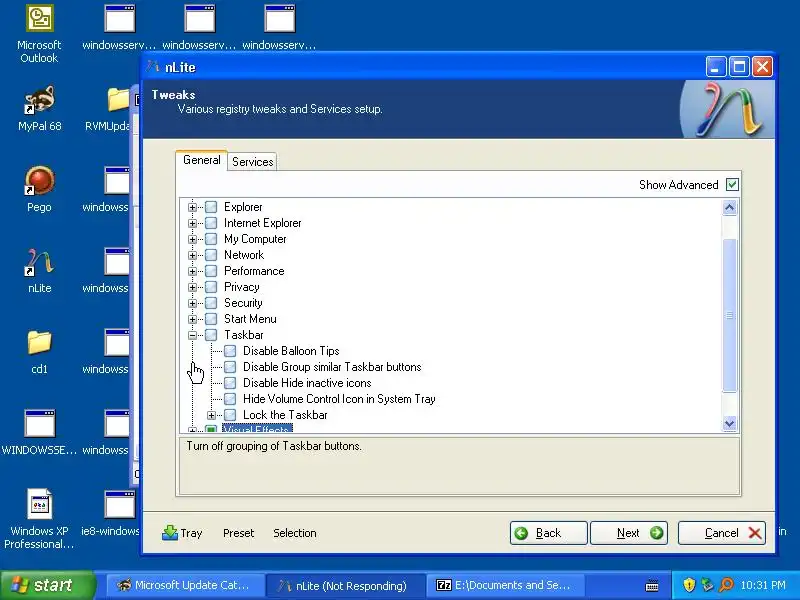The height and width of the screenshot is (600, 800).
Task: Expand the Performance tree node
Action: tap(192, 271)
